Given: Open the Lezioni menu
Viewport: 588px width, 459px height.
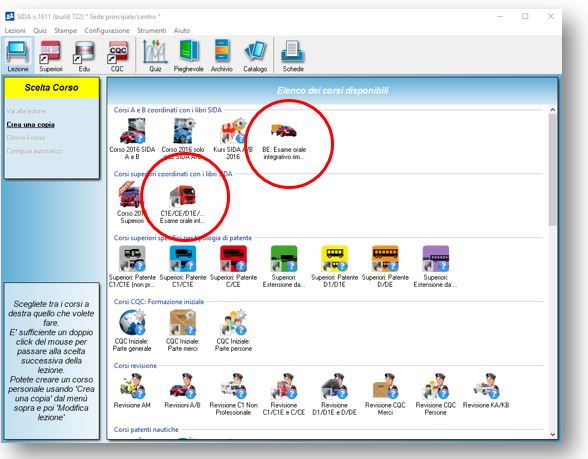Looking at the screenshot, I should pyautogui.click(x=15, y=30).
